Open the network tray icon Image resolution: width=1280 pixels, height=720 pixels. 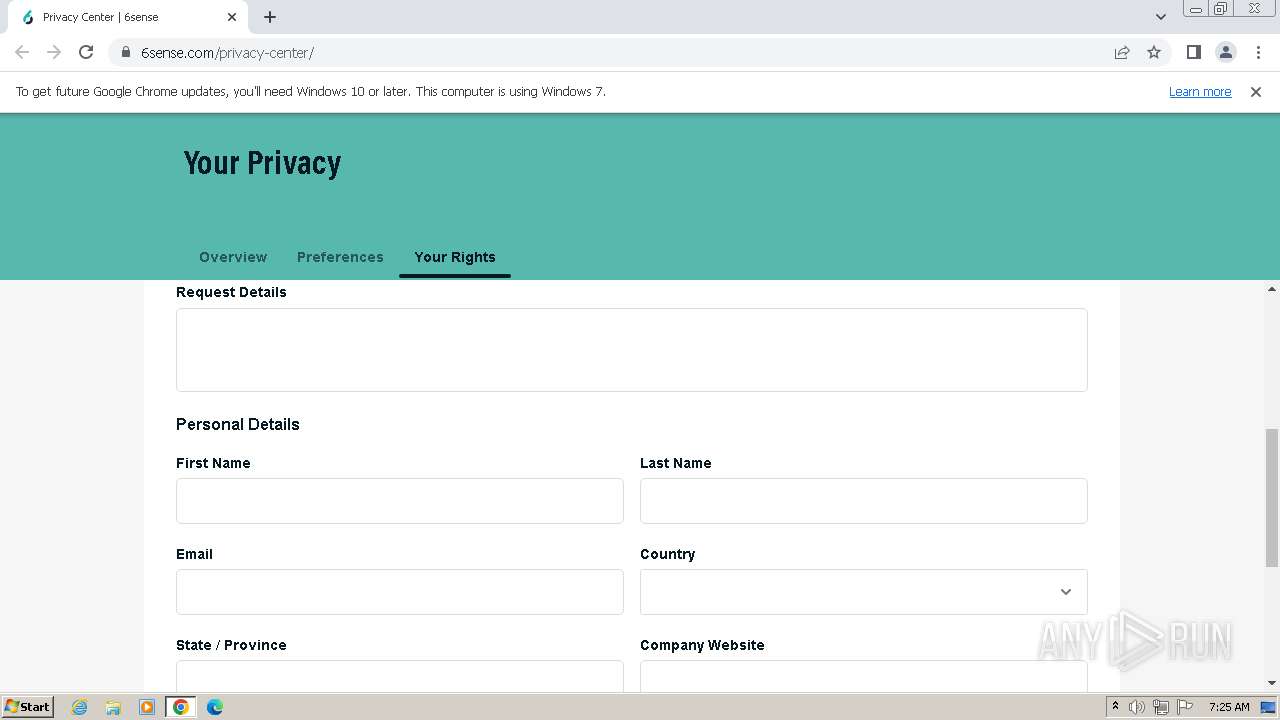1161,707
